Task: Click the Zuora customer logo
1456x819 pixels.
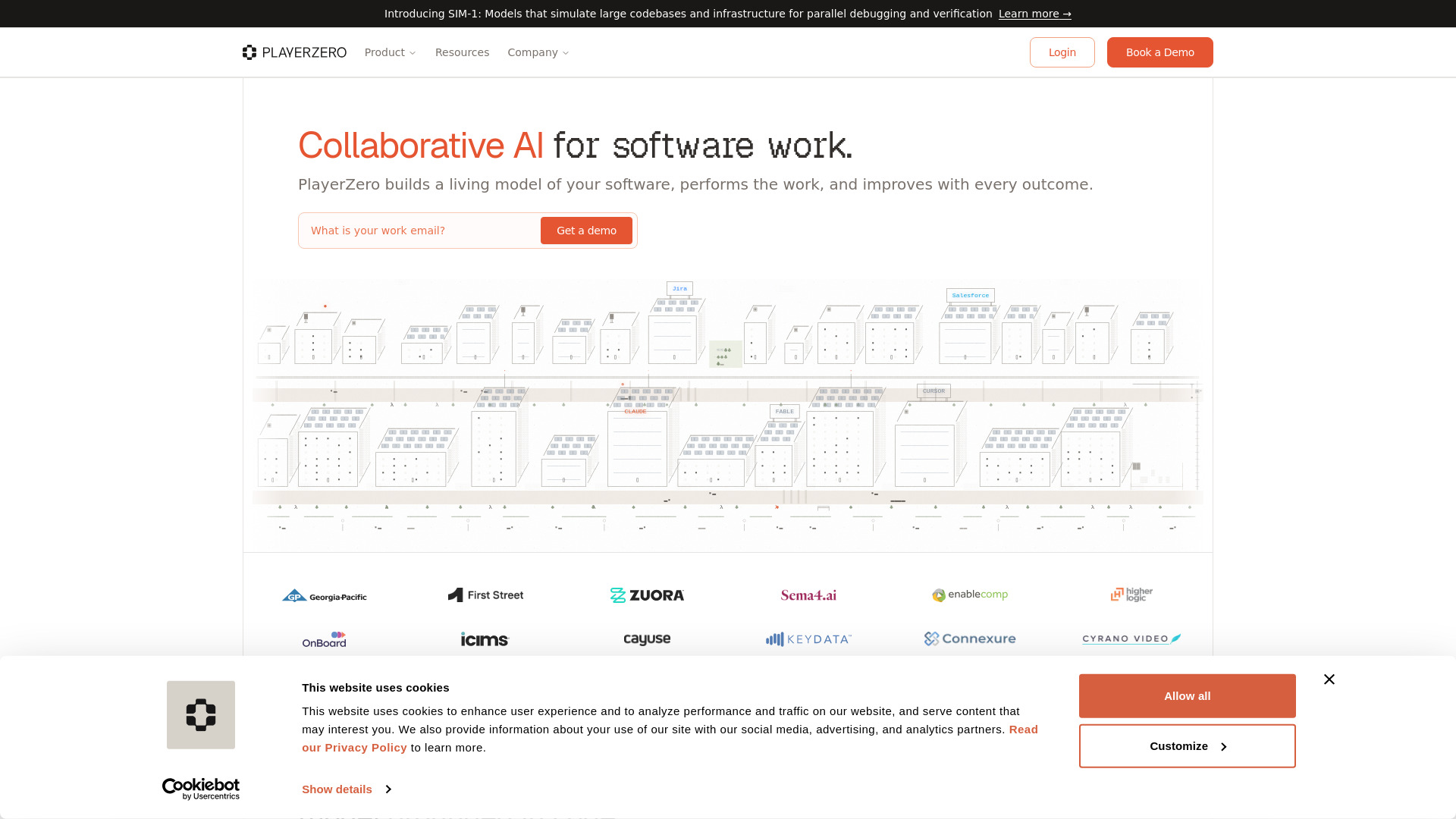Action: pyautogui.click(x=647, y=595)
